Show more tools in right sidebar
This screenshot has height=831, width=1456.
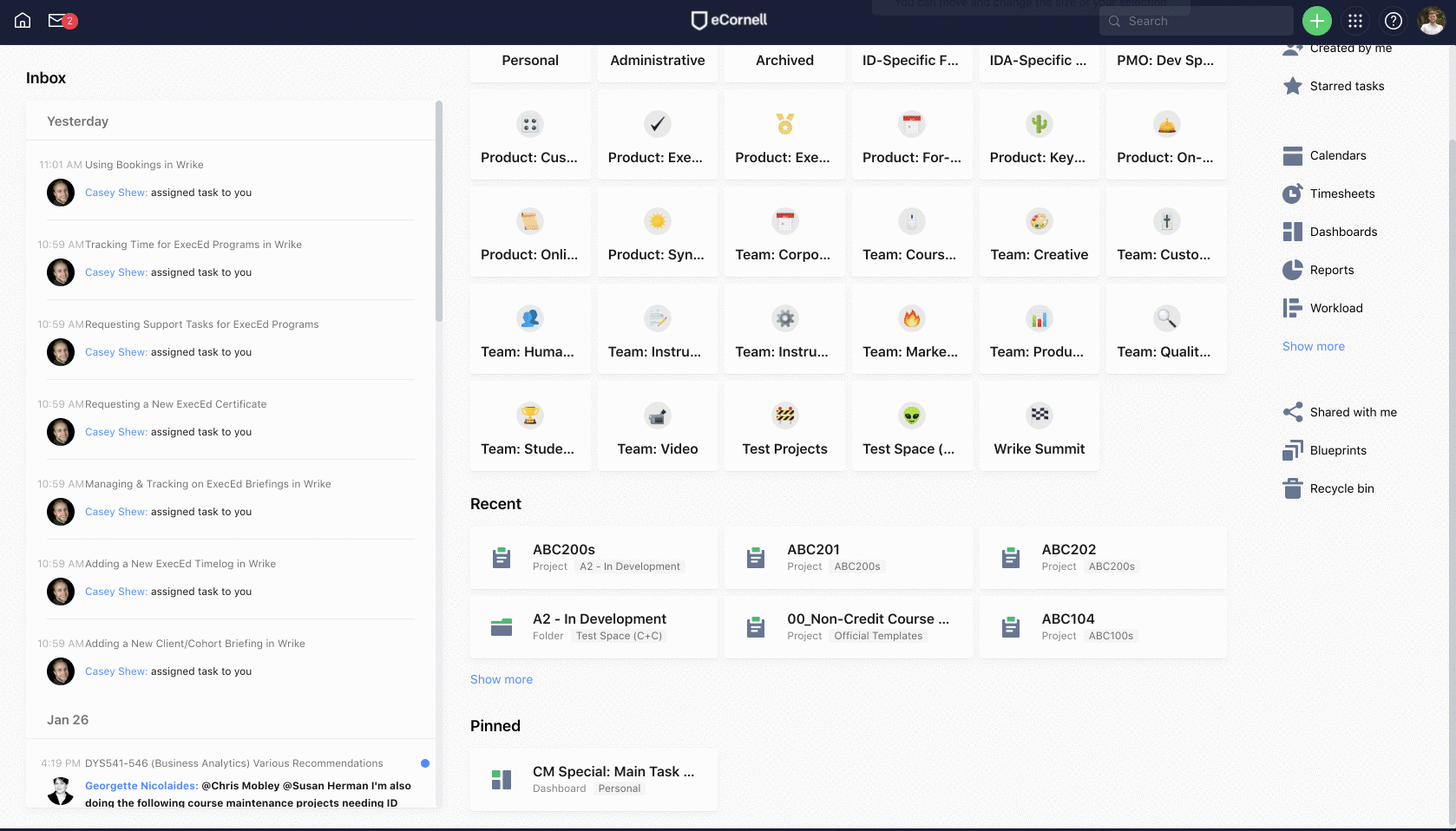(x=1313, y=346)
